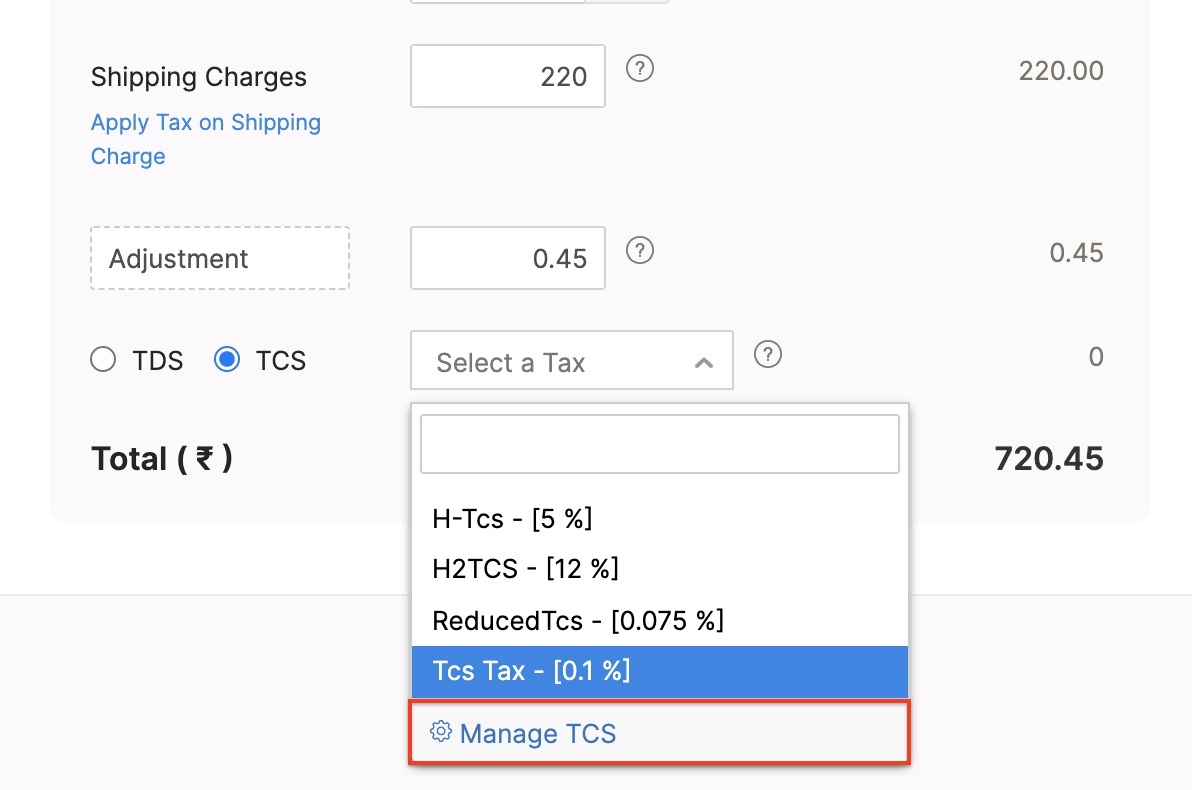Click Apply Tax on Shipping Charge link
Image resolution: width=1192 pixels, height=790 pixels.
(205, 139)
